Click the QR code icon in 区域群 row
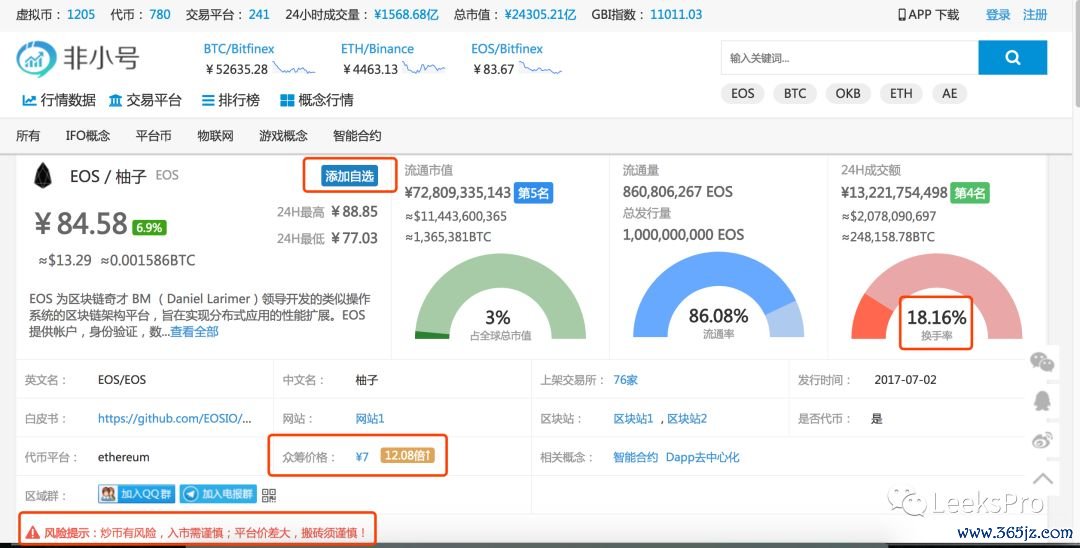 [269, 494]
